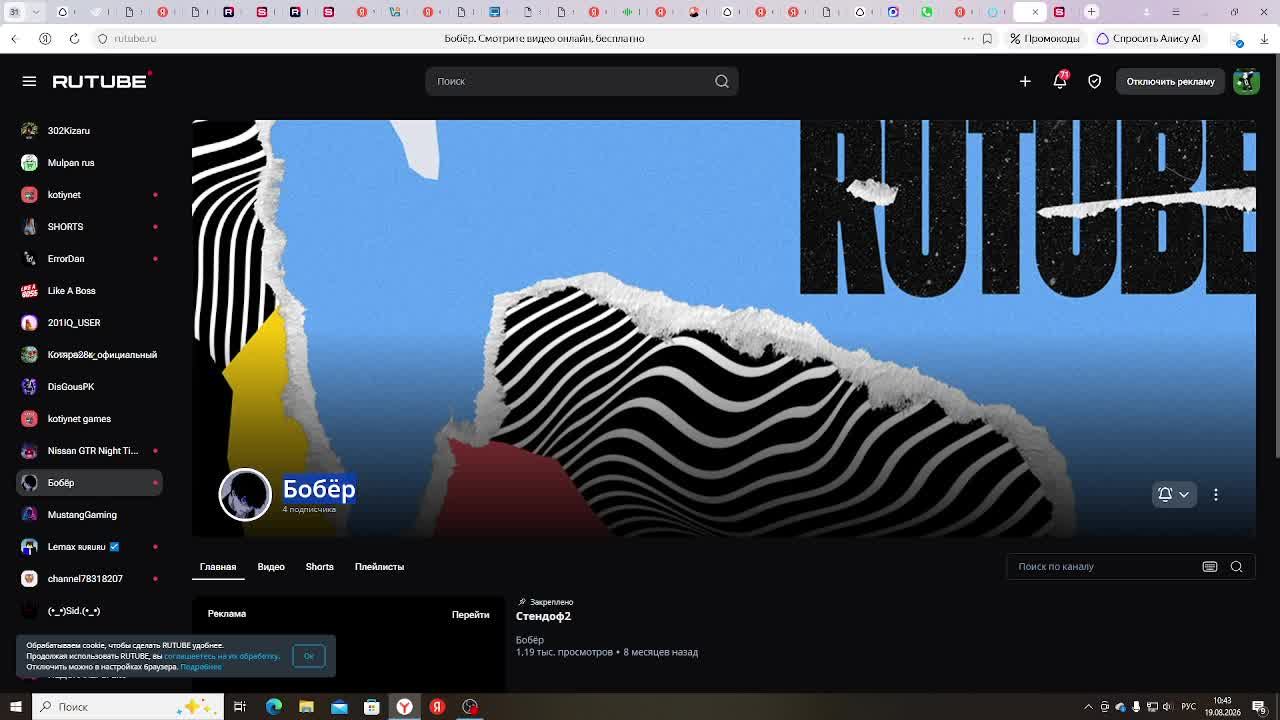Open the browser page three-dot menu
The height and width of the screenshot is (720, 1280).
point(968,38)
